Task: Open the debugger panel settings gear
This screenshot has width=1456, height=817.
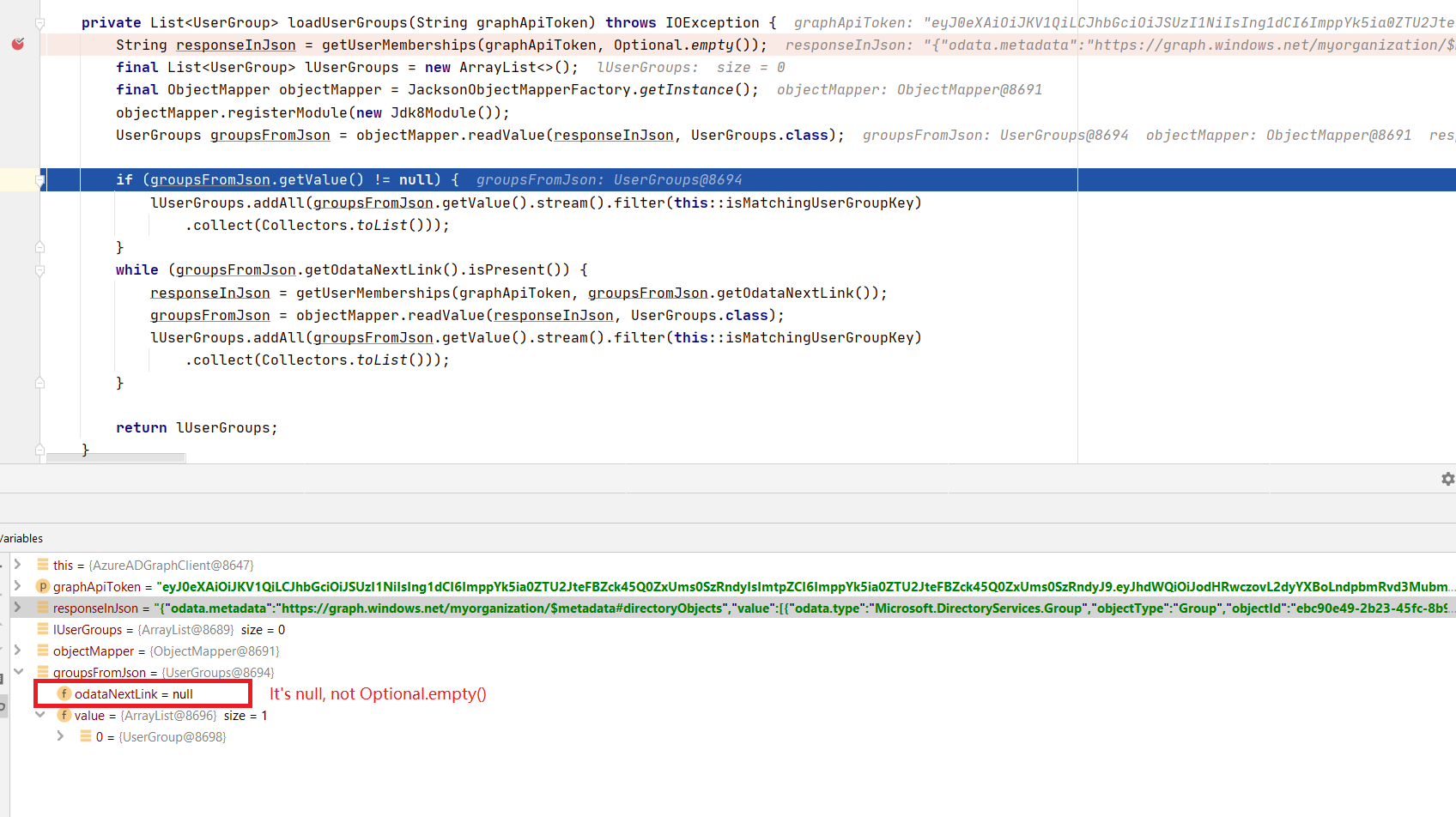Action: click(x=1447, y=479)
